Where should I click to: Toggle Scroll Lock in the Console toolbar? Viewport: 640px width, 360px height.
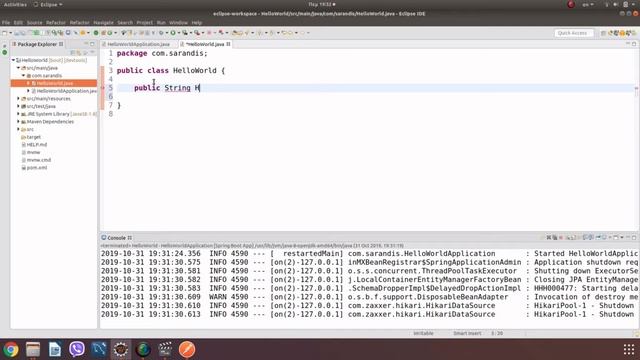573,238
